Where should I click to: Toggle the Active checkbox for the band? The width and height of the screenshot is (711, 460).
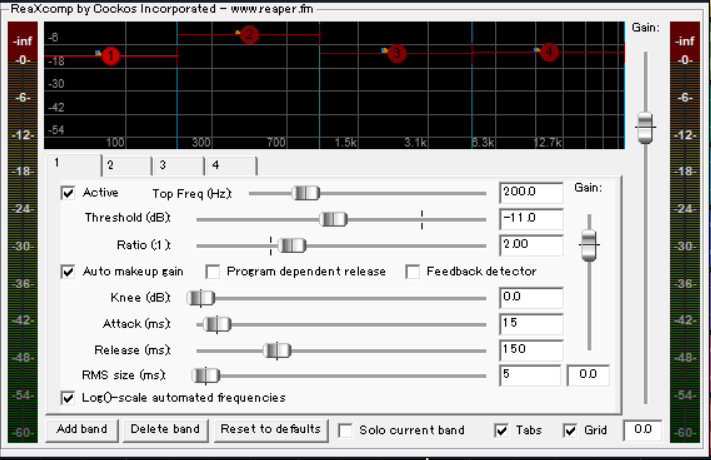coord(68,193)
